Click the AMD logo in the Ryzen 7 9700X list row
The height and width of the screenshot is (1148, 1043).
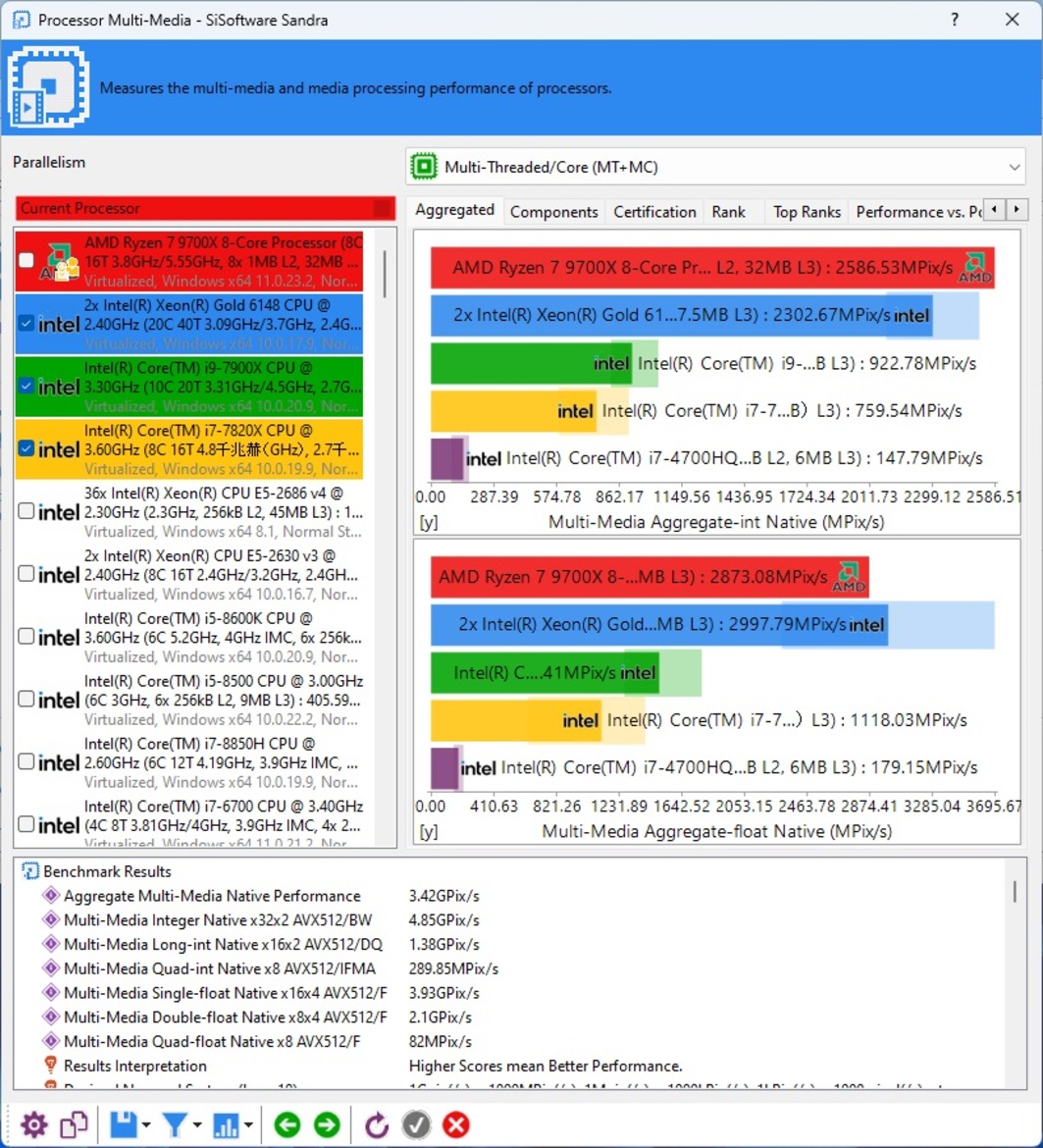pyautogui.click(x=60, y=261)
